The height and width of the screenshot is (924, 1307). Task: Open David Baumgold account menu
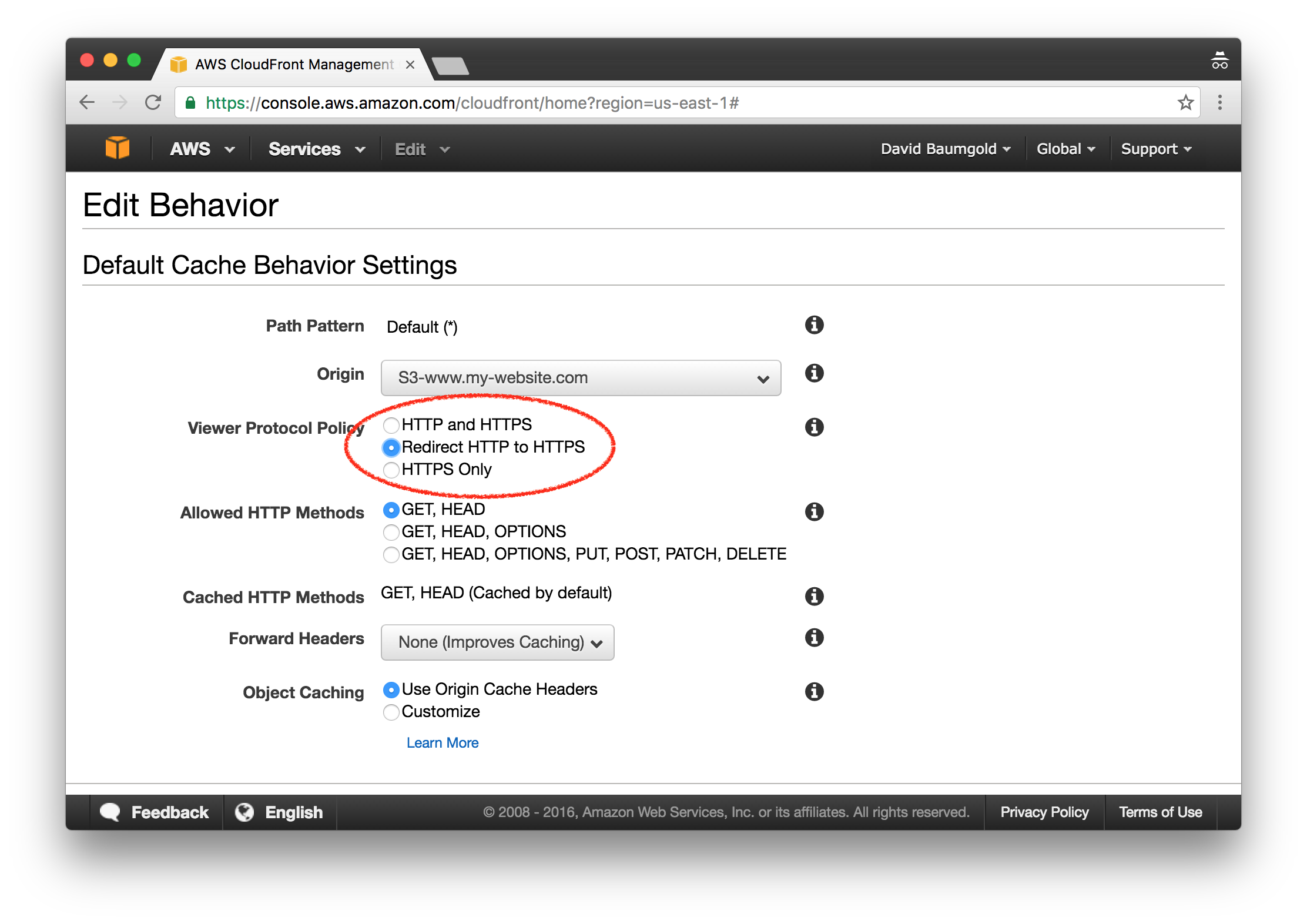click(x=946, y=149)
